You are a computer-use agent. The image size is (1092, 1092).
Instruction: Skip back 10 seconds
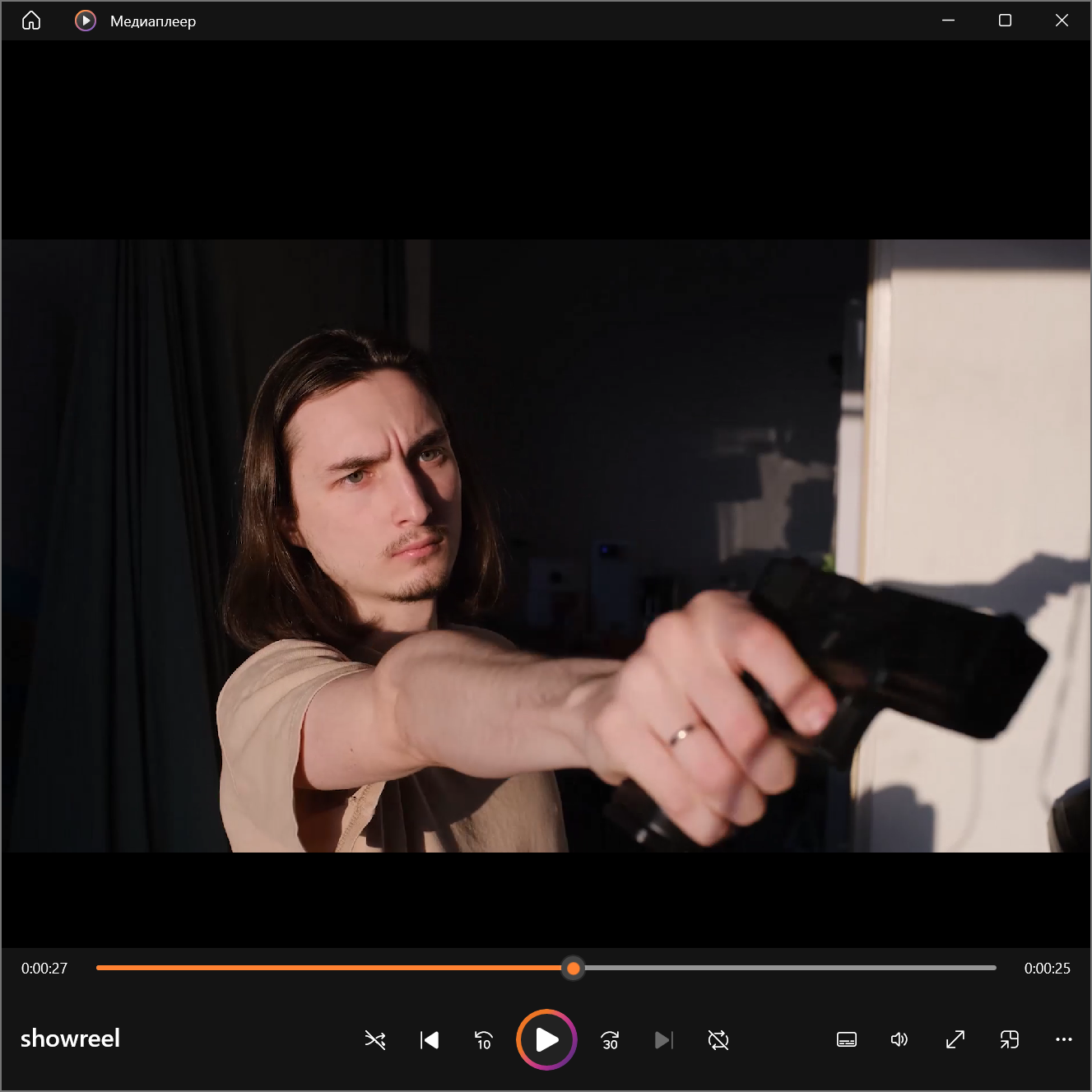484,1040
